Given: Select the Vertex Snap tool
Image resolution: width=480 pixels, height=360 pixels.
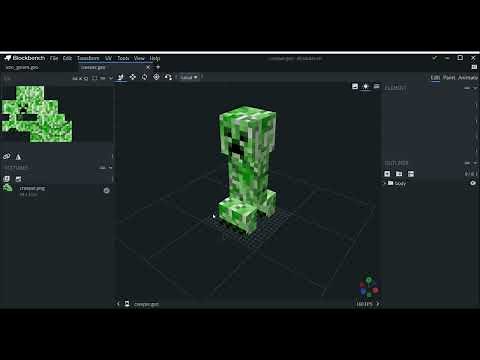Looking at the screenshot, I should point(168,77).
